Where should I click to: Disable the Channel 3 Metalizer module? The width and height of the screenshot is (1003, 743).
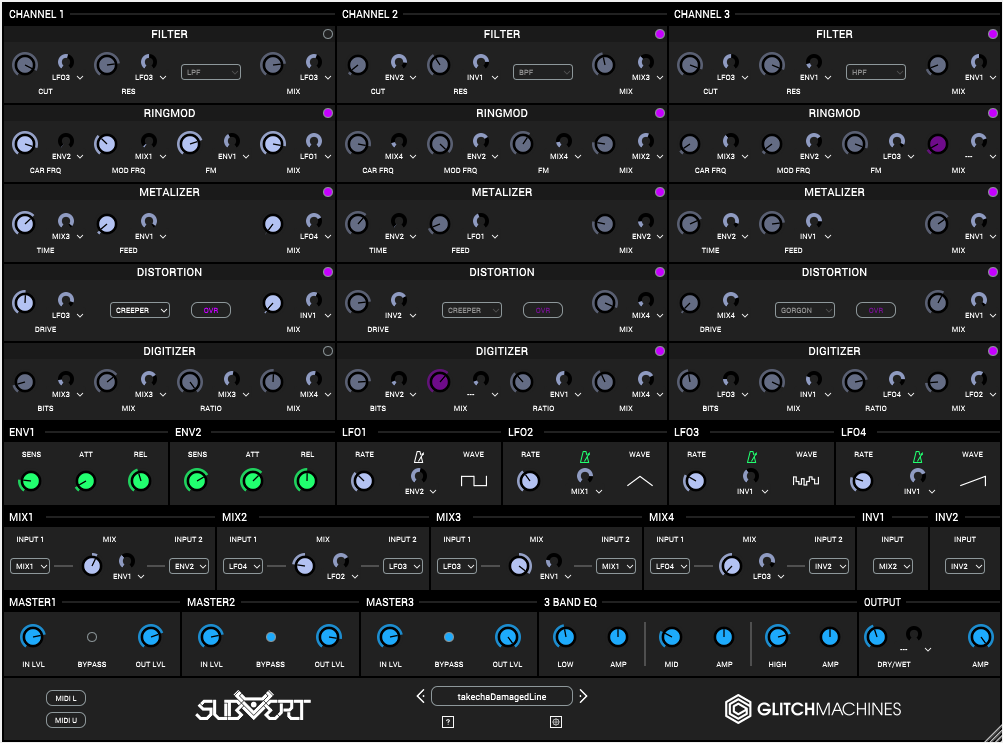(992, 192)
